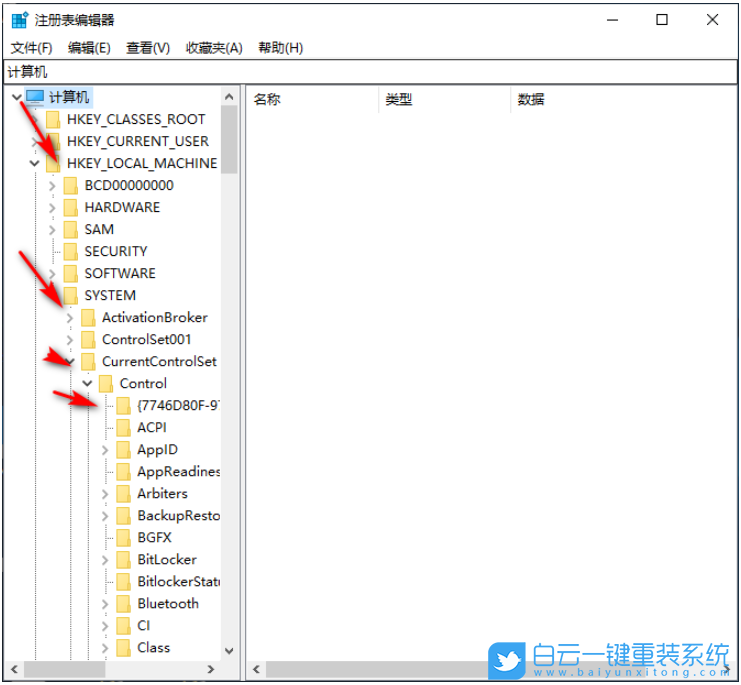Expand the AppID key
741x685 pixels.
coord(105,450)
